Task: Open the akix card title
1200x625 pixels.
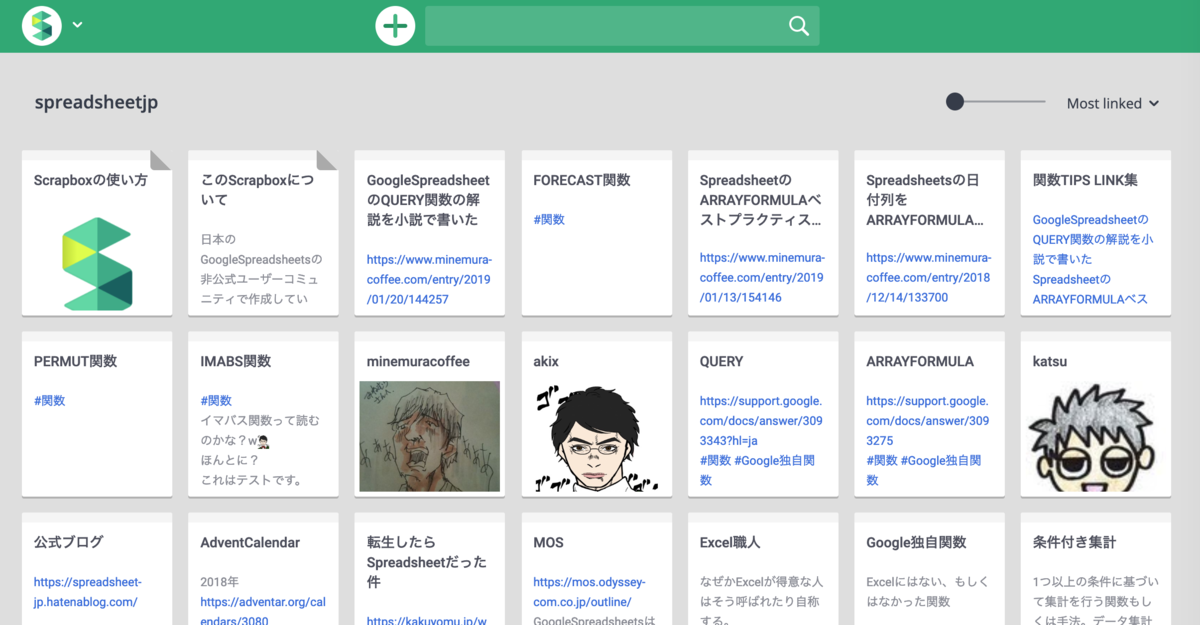Action: coord(548,361)
